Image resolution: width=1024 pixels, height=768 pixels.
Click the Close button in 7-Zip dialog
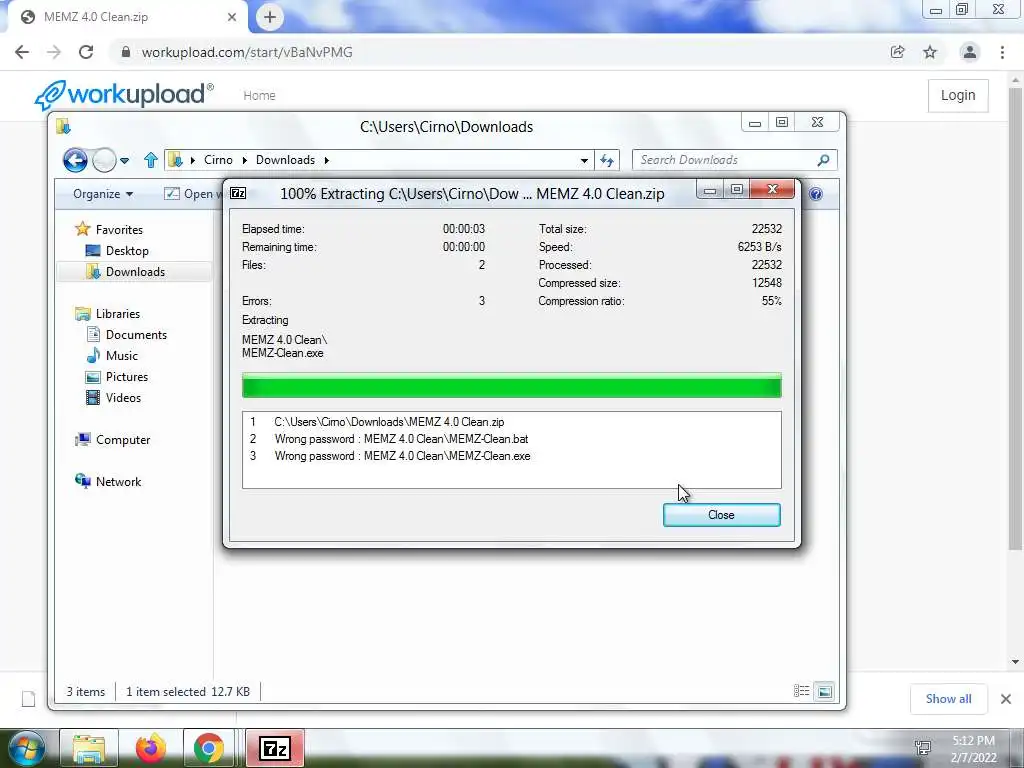click(722, 515)
